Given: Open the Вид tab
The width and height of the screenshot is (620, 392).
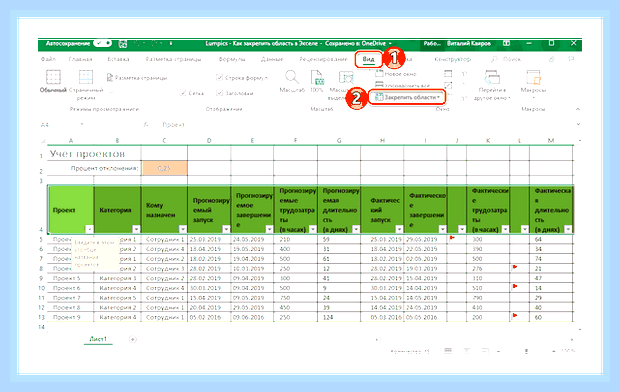Looking at the screenshot, I should (x=368, y=59).
